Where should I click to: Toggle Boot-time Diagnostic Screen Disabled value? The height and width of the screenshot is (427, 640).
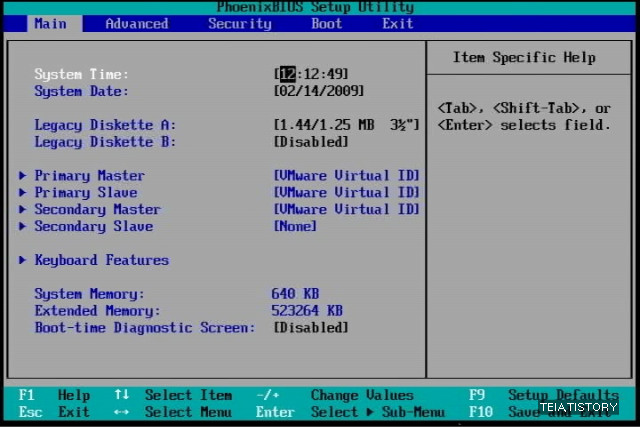pyautogui.click(x=311, y=327)
